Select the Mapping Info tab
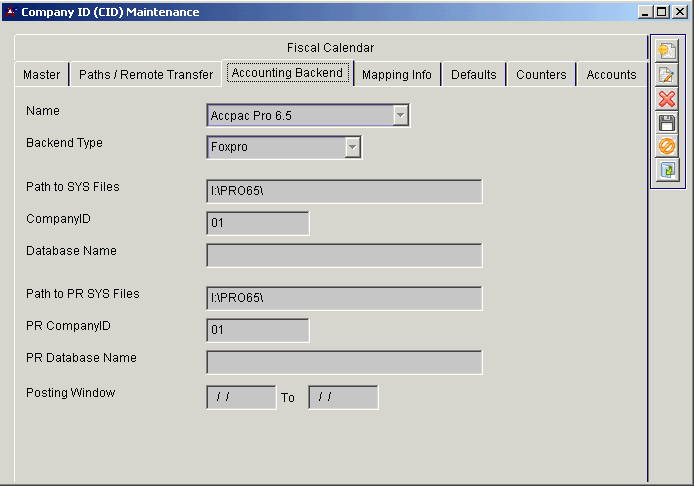694x486 pixels. point(397,75)
